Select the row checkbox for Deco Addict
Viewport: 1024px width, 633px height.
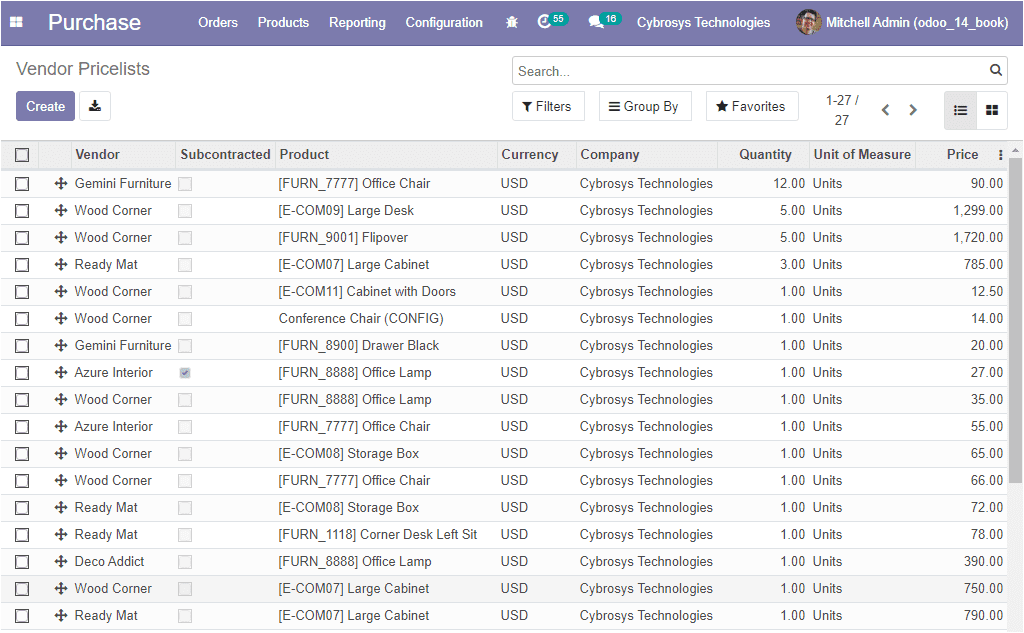22,562
